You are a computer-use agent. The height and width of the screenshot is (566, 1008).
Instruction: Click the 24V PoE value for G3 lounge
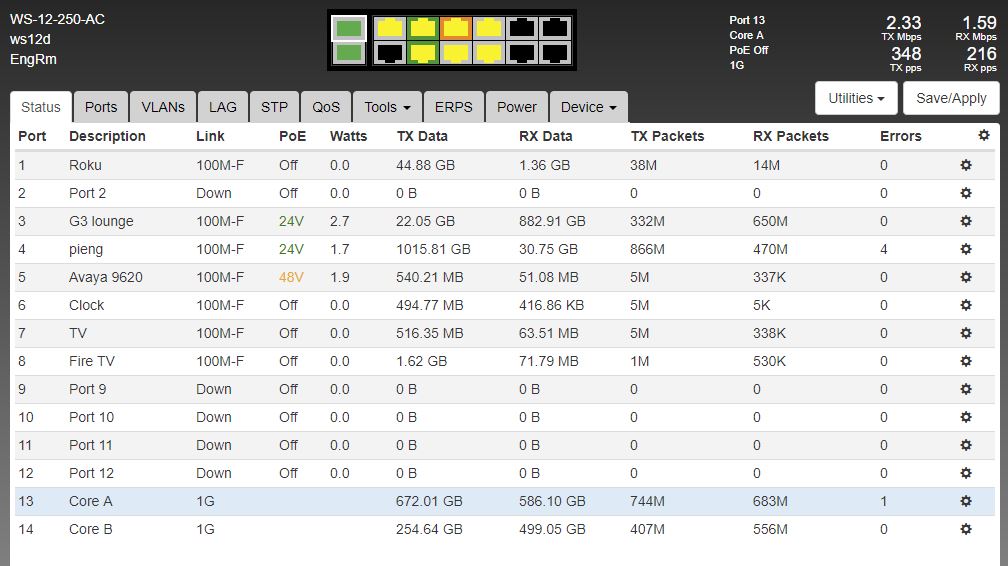(x=291, y=221)
